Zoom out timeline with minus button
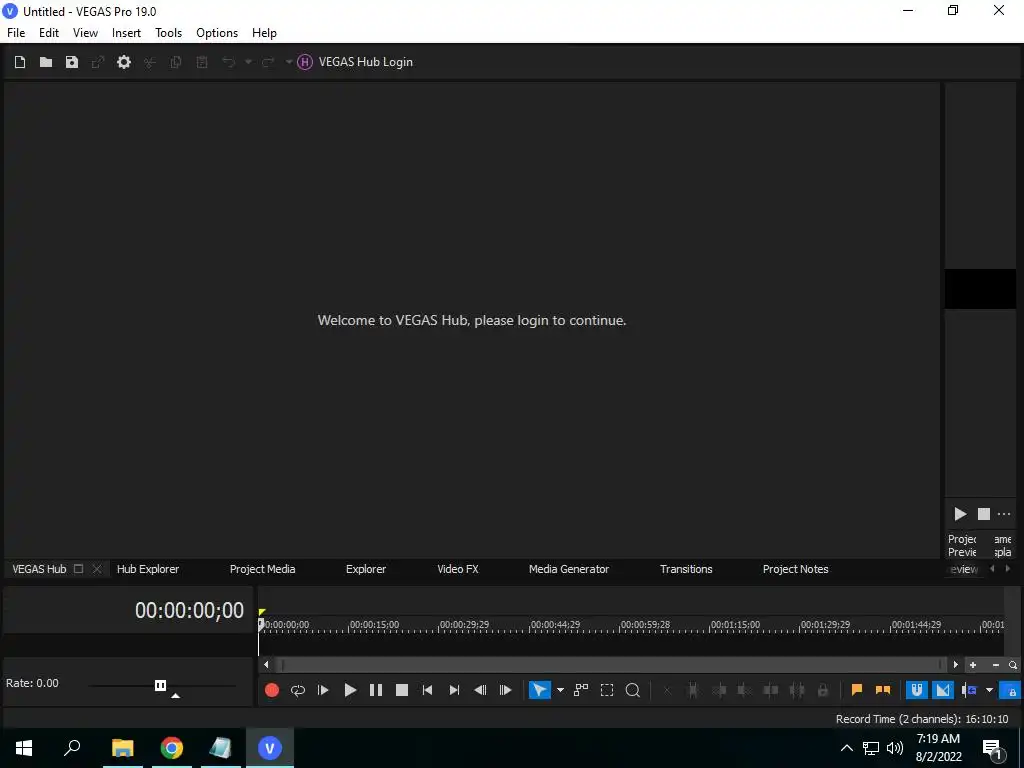The height and width of the screenshot is (768, 1024). pyautogui.click(x=995, y=665)
